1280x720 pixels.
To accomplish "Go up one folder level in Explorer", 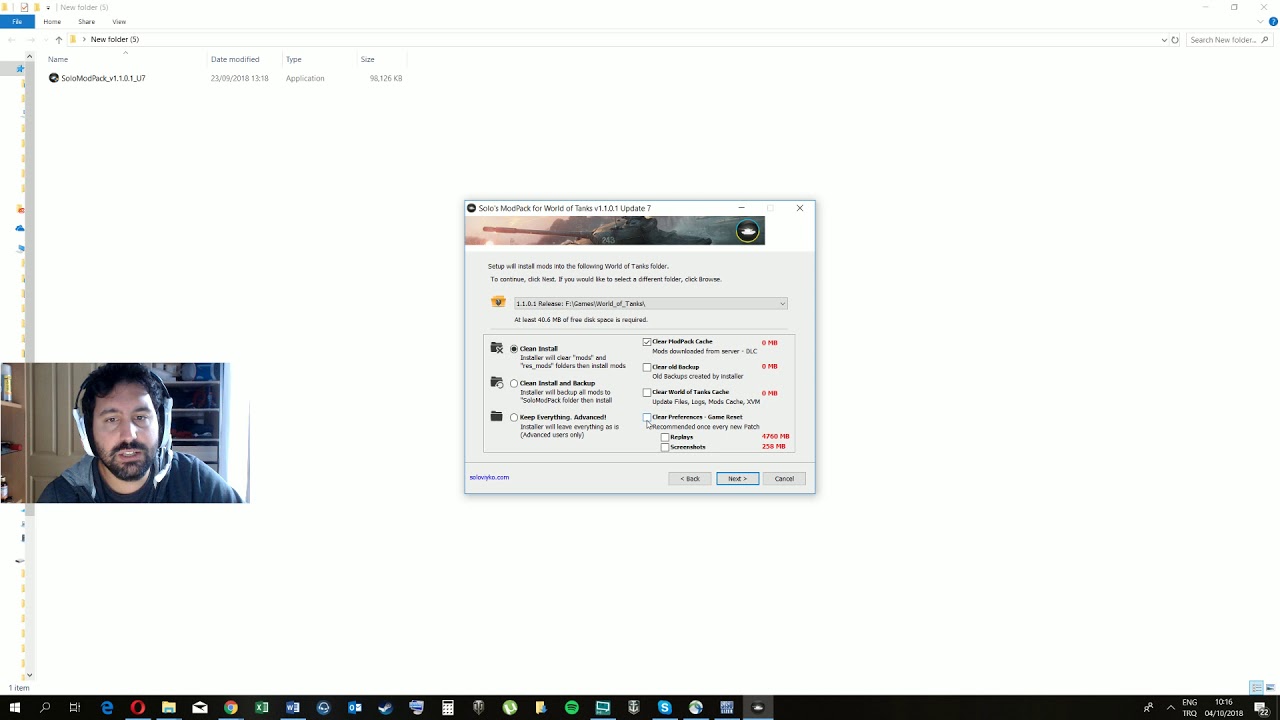I will click(x=58, y=40).
